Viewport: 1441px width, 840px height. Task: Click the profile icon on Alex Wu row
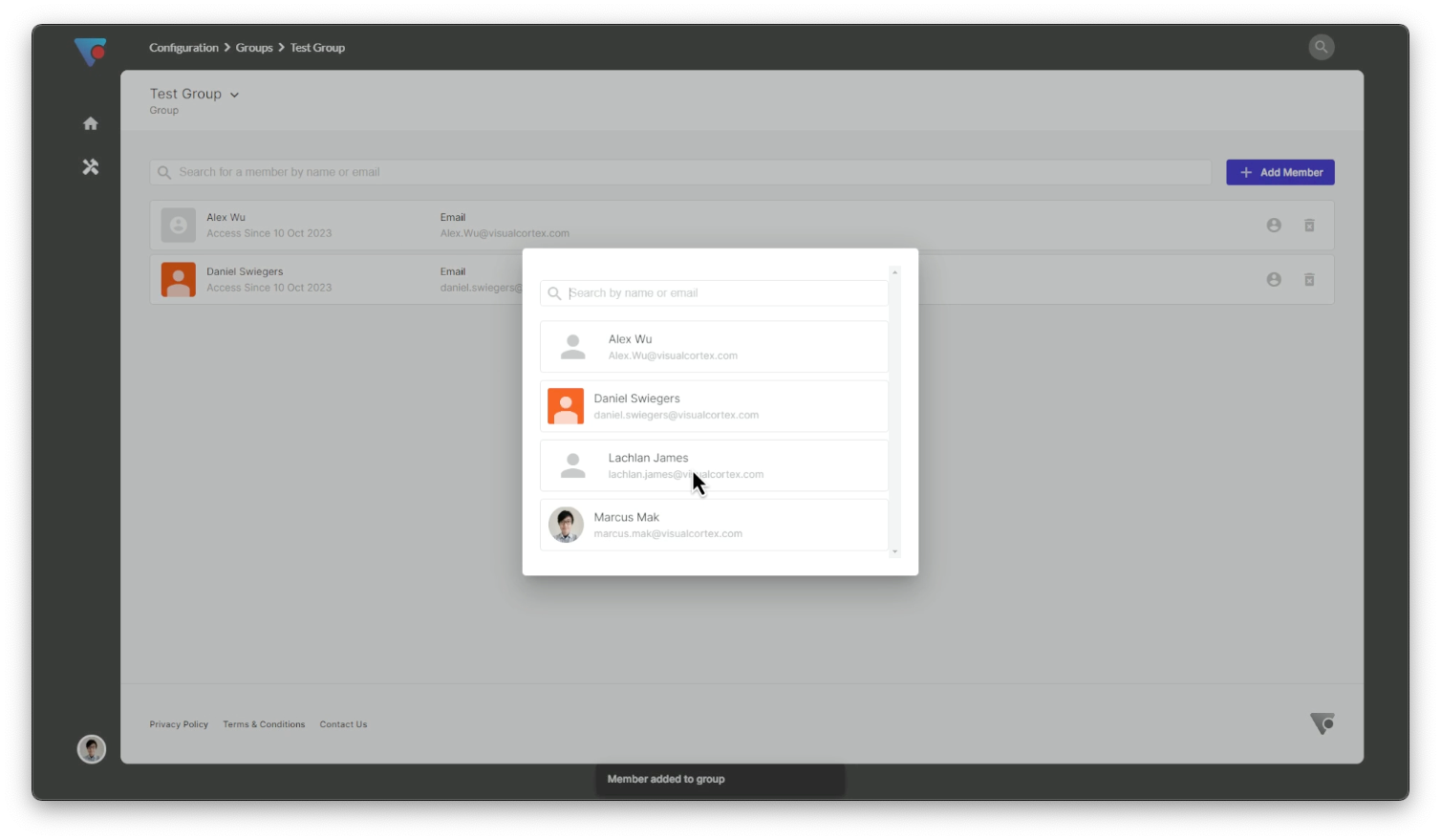click(1274, 226)
